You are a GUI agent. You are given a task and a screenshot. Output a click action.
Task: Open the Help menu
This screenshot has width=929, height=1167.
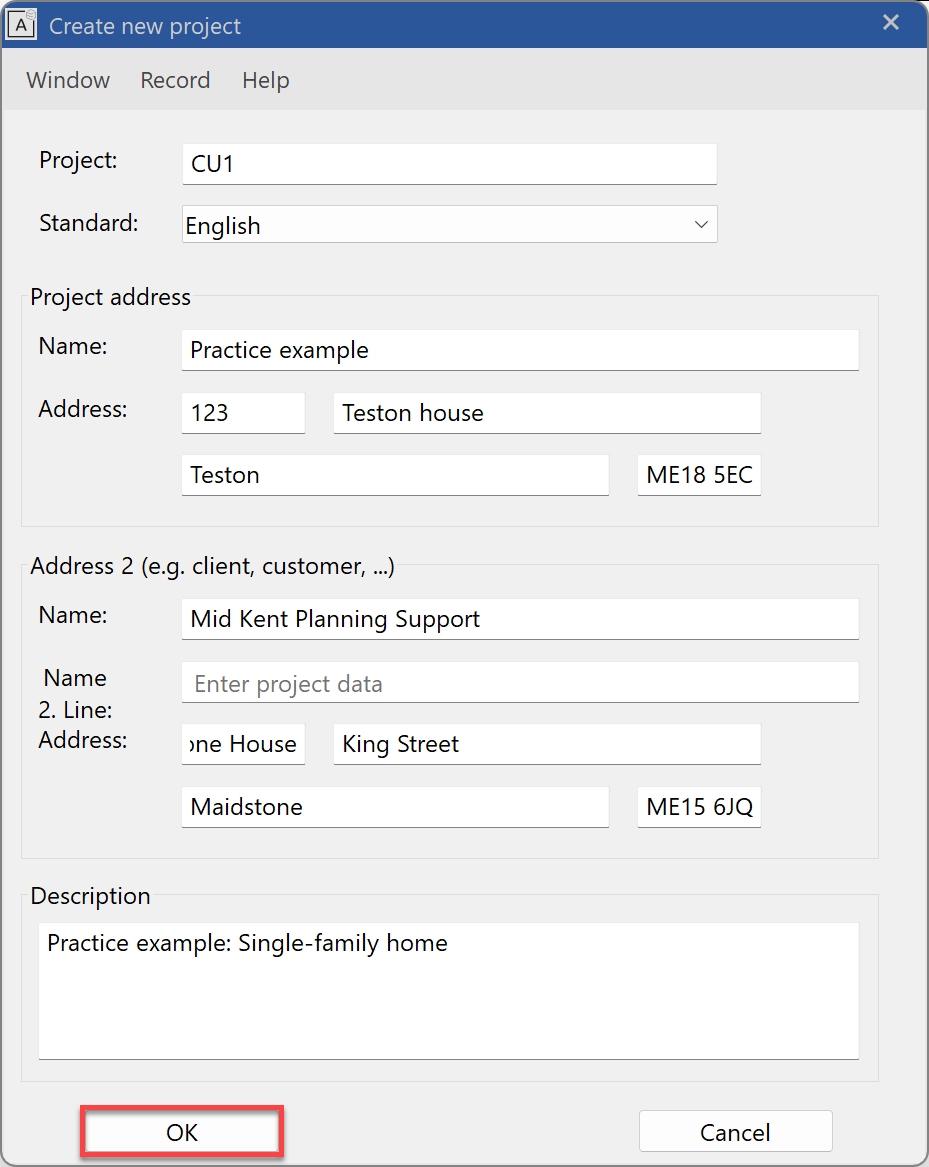coord(264,80)
